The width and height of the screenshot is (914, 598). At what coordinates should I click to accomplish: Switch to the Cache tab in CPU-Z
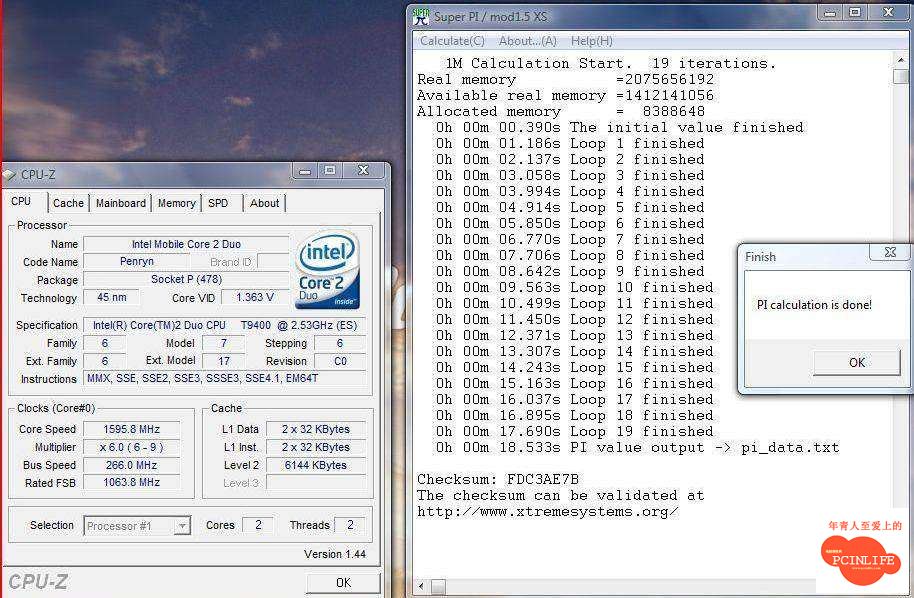(68, 203)
